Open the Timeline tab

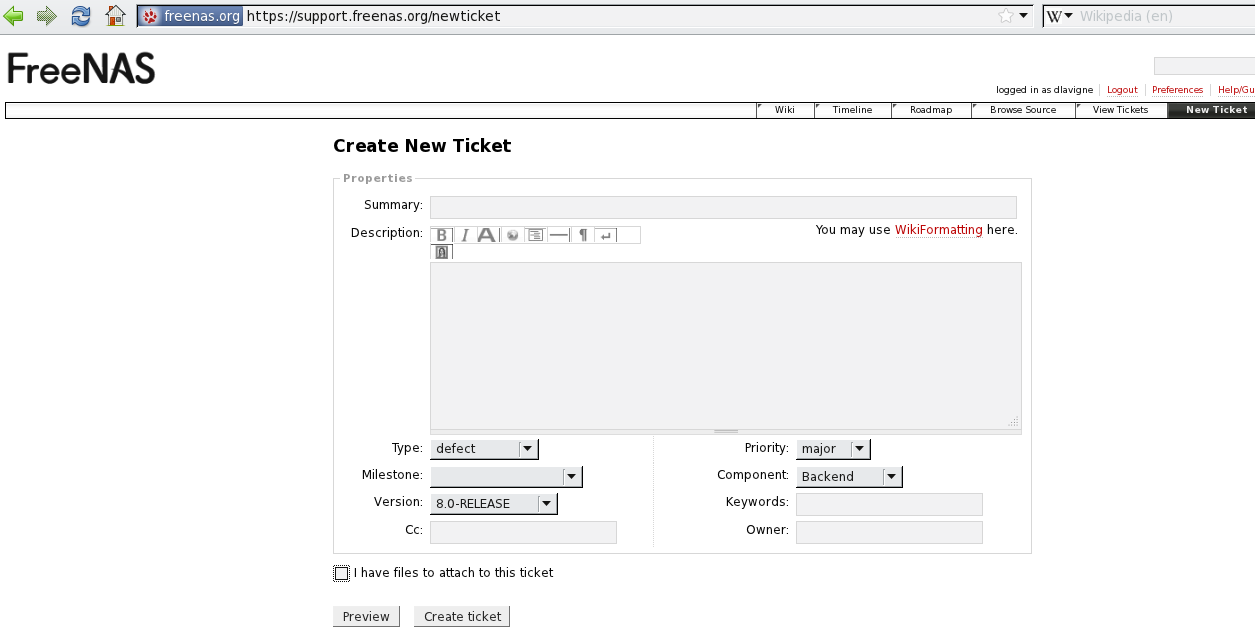click(852, 110)
